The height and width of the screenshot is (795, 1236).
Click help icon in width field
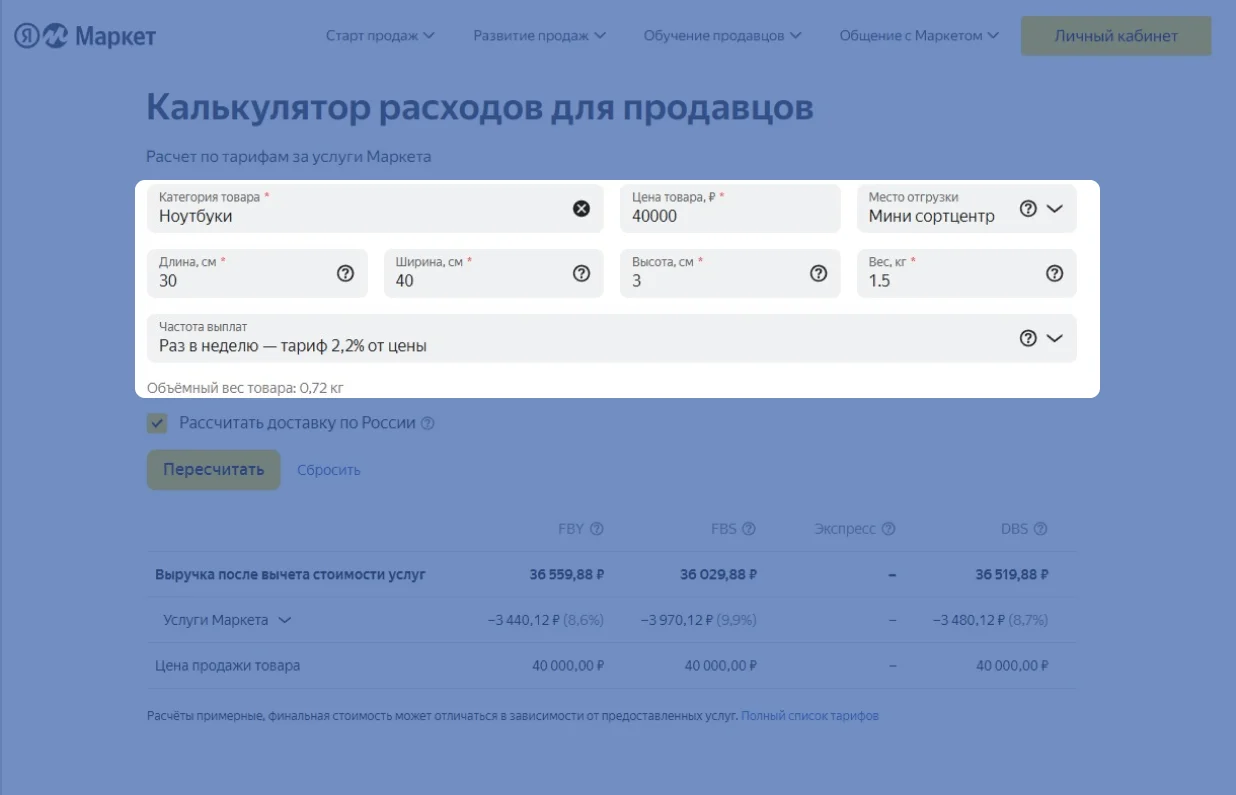[581, 273]
